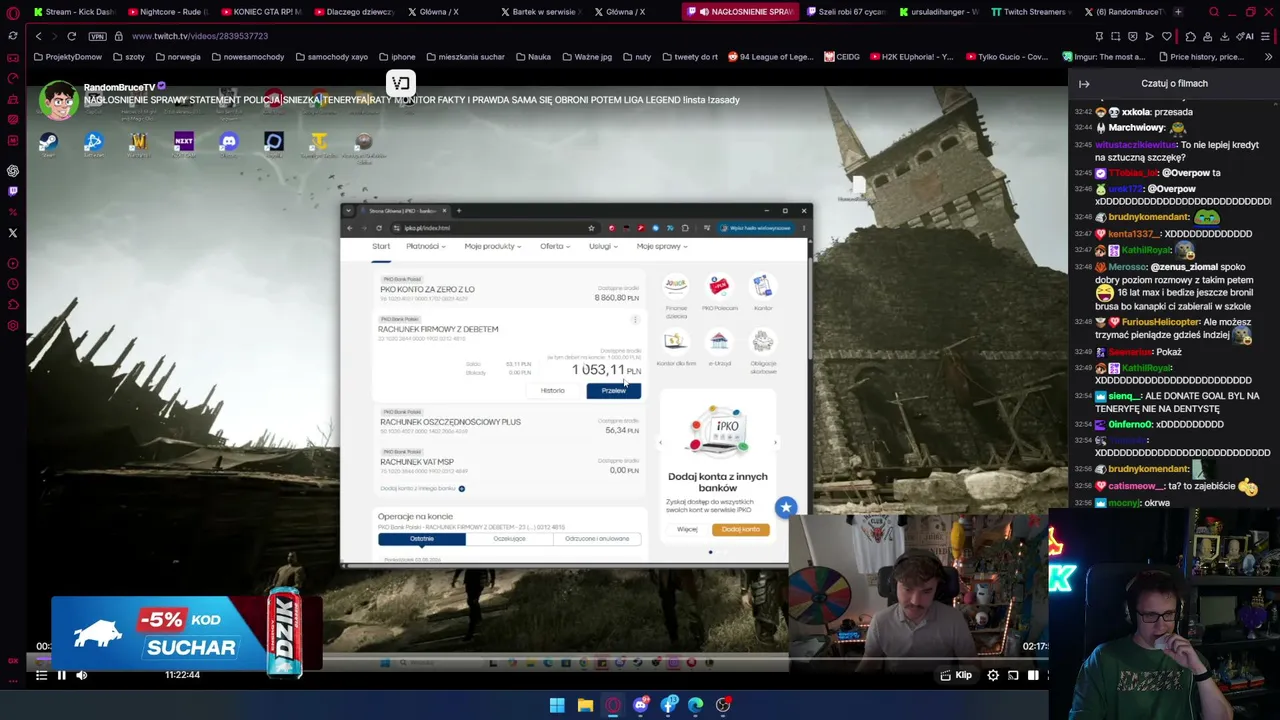Image resolution: width=1280 pixels, height=720 pixels.
Task: Switch to the ursuladihanger tab
Action: pyautogui.click(x=937, y=12)
